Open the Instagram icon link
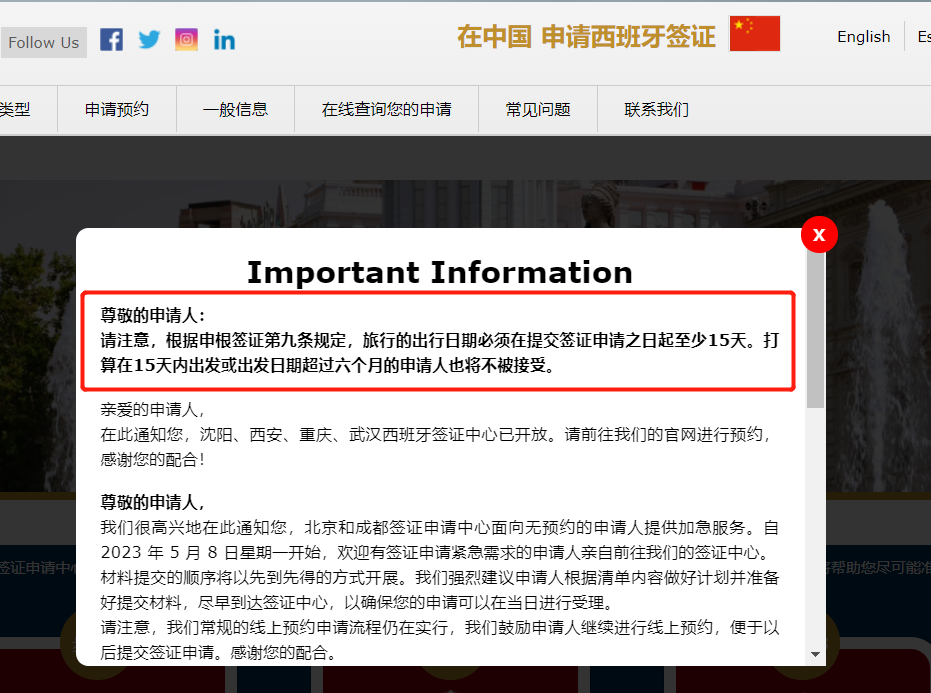Screen dimensions: 931x693 tap(186, 40)
